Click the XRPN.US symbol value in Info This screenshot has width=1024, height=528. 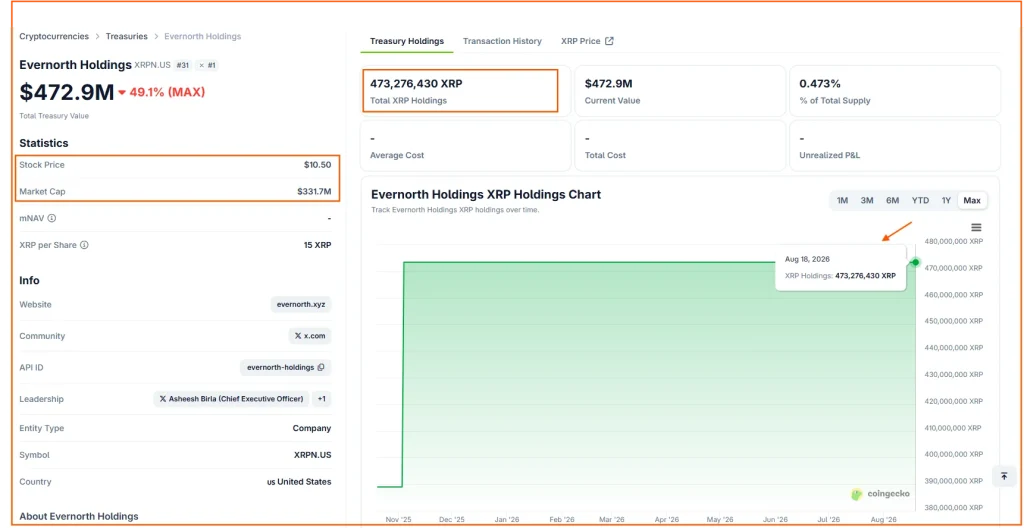[x=312, y=455]
